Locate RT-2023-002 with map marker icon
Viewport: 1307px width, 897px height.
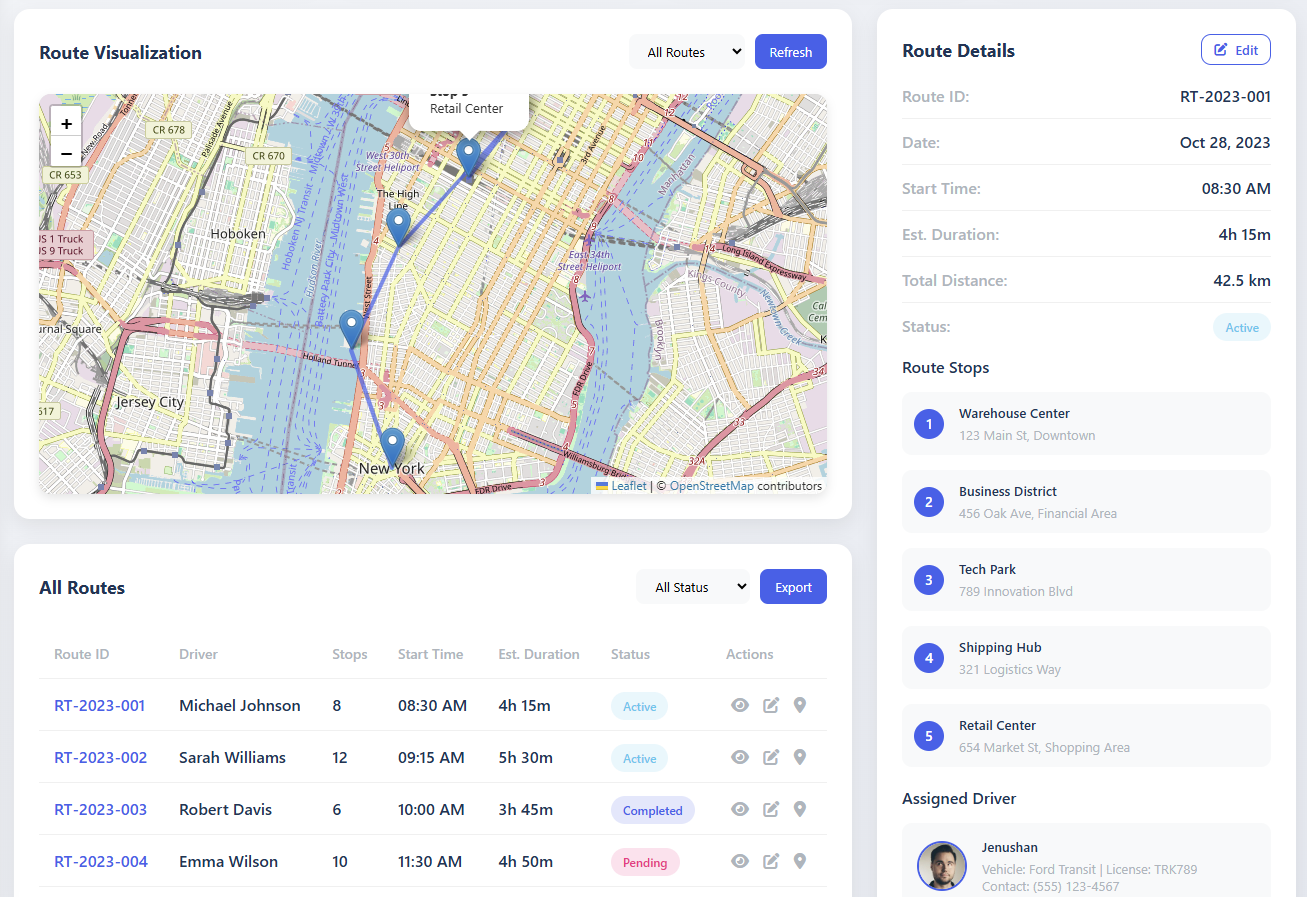pyautogui.click(x=799, y=757)
